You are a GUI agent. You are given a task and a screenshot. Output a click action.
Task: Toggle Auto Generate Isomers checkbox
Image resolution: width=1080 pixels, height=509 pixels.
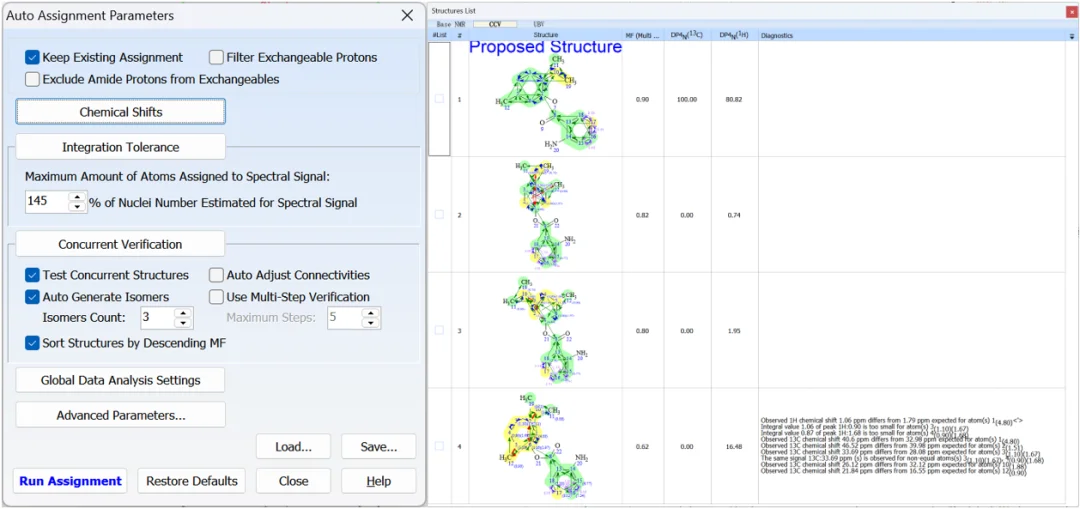coord(32,297)
